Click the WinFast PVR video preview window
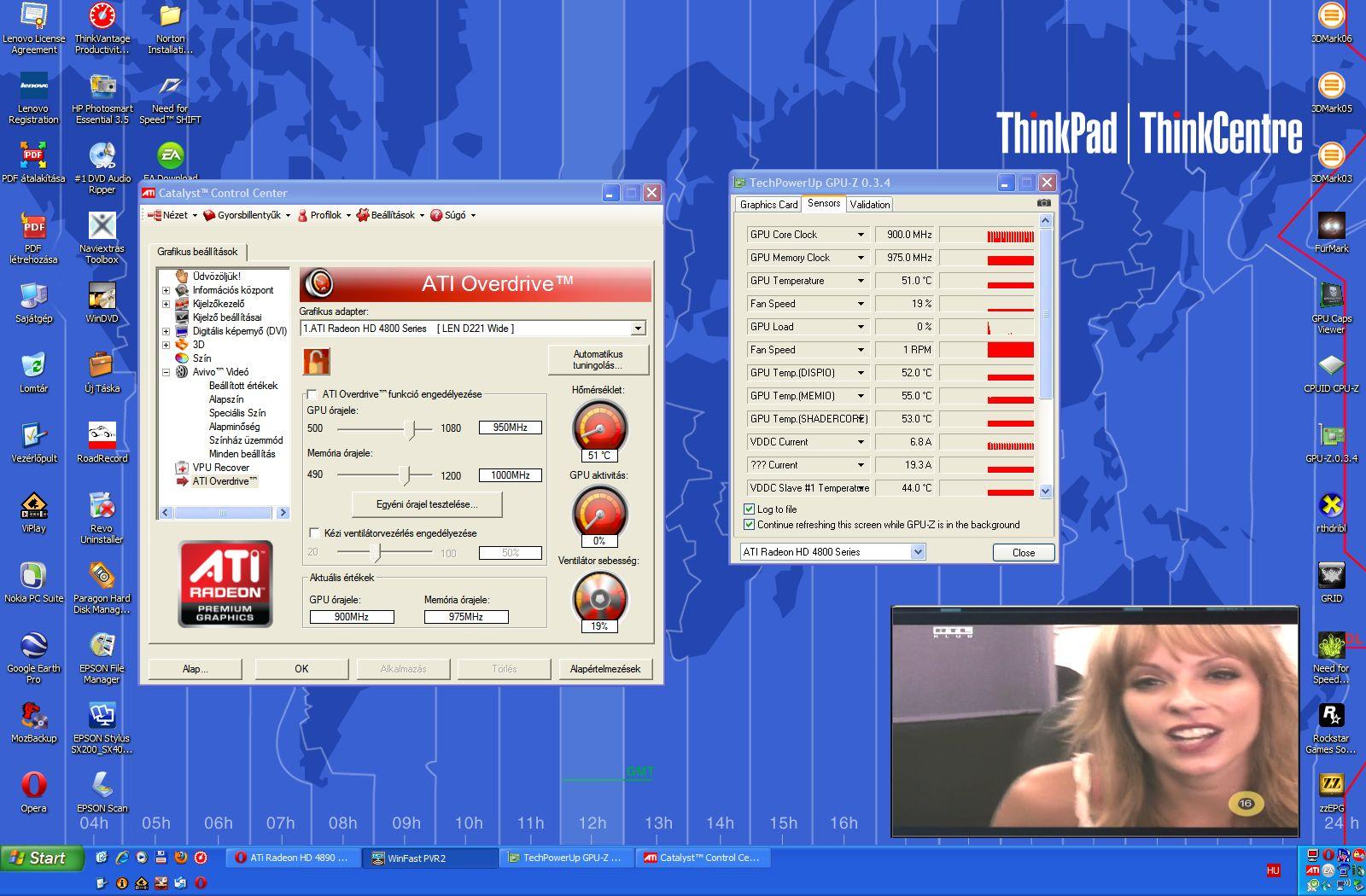 pos(1095,722)
